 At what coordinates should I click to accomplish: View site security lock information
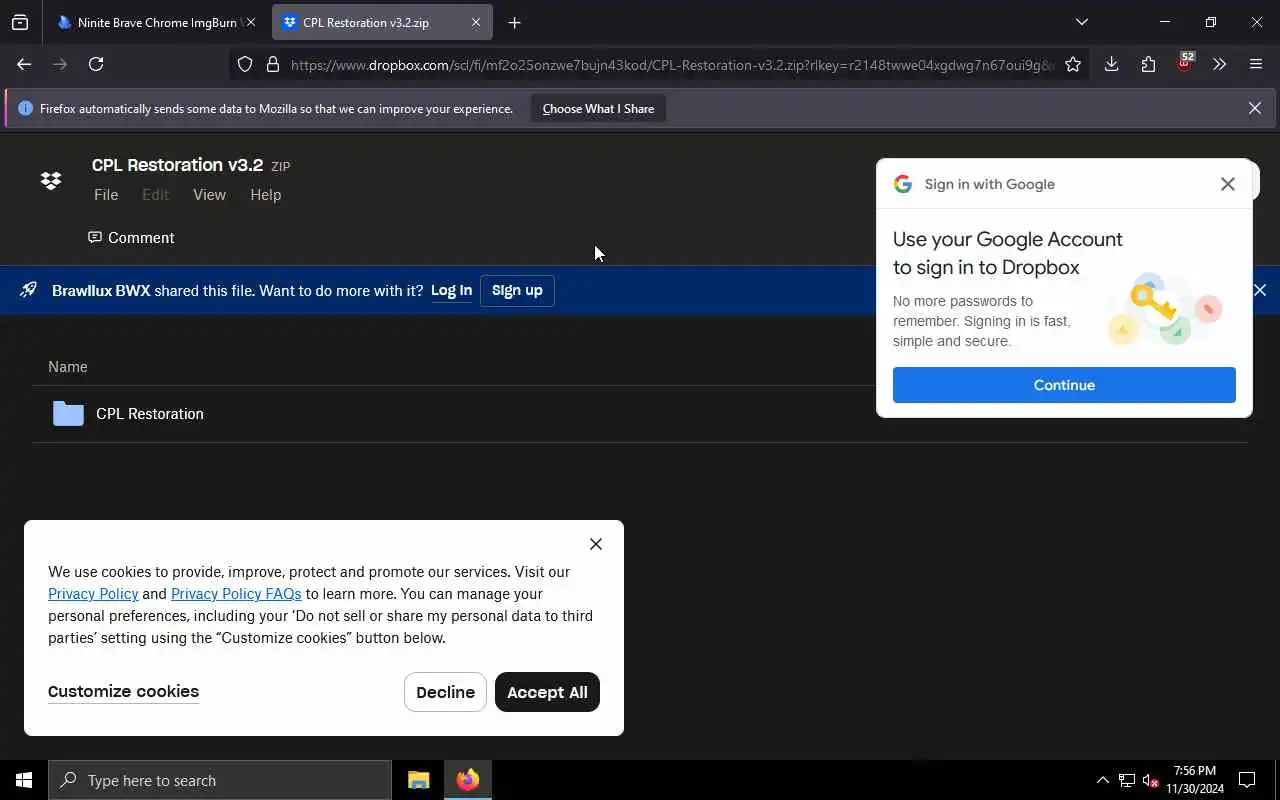click(272, 65)
